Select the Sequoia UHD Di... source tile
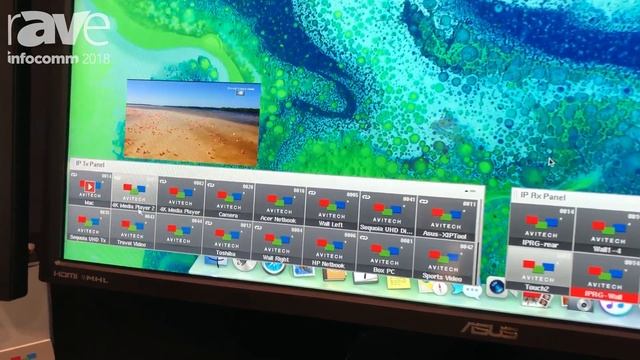This screenshot has width=640, height=360. tap(387, 213)
